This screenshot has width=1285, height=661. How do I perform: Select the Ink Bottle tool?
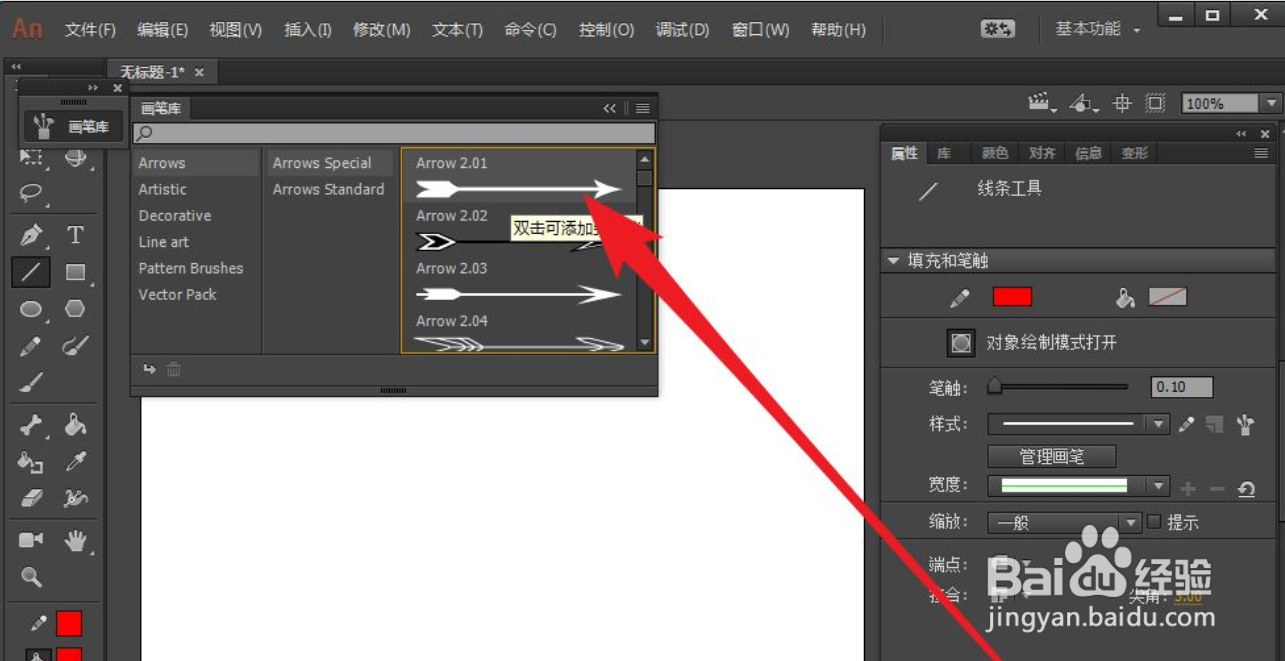(x=31, y=462)
